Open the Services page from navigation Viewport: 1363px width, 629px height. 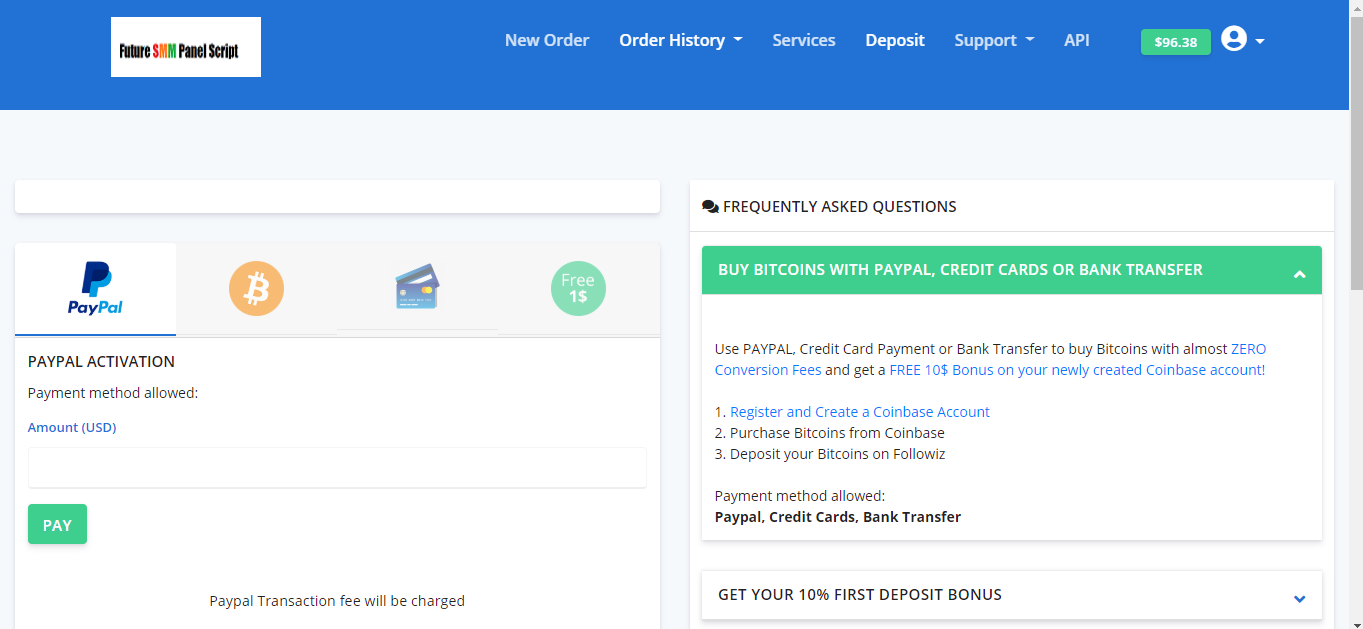[x=803, y=40]
